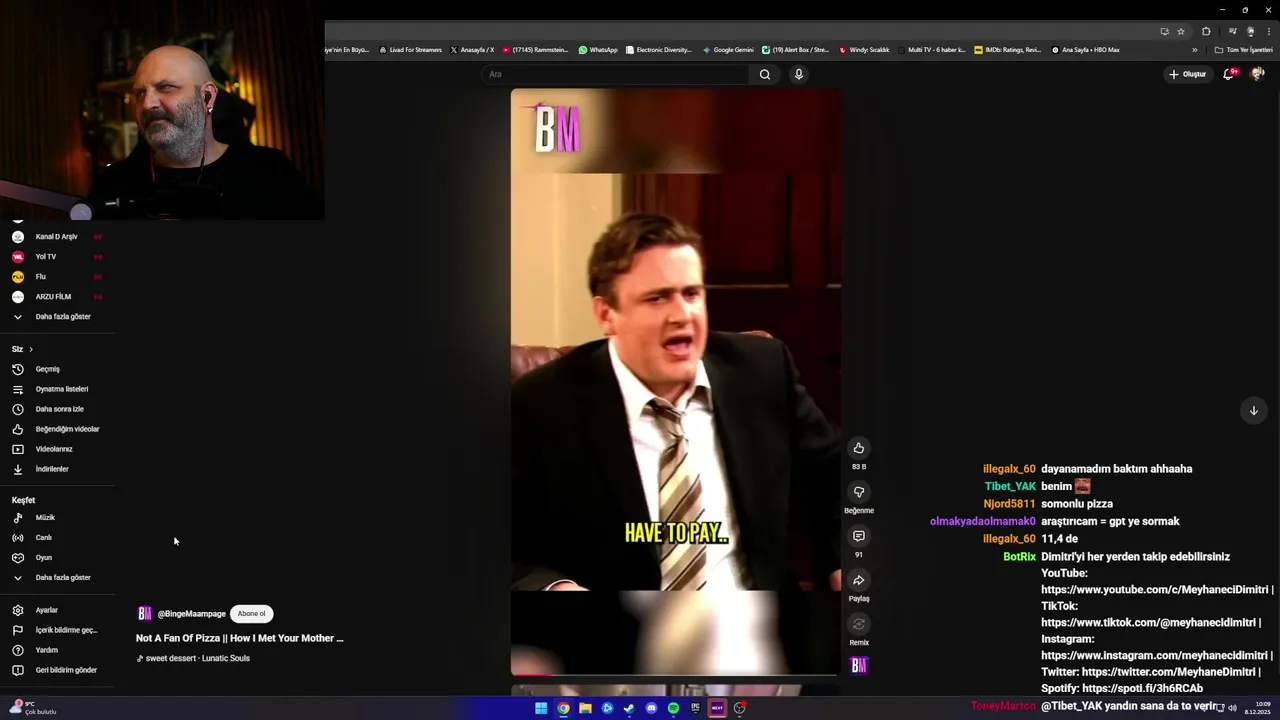
Task: Open the Tüm Yer İşaretleri folder
Action: pyautogui.click(x=1243, y=50)
